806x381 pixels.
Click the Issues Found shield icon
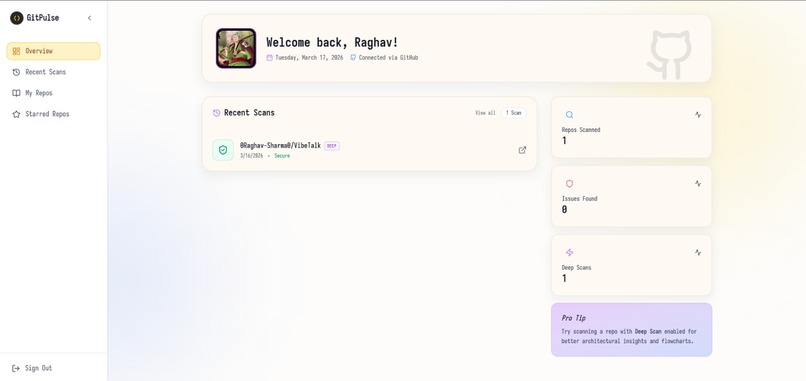pos(570,184)
